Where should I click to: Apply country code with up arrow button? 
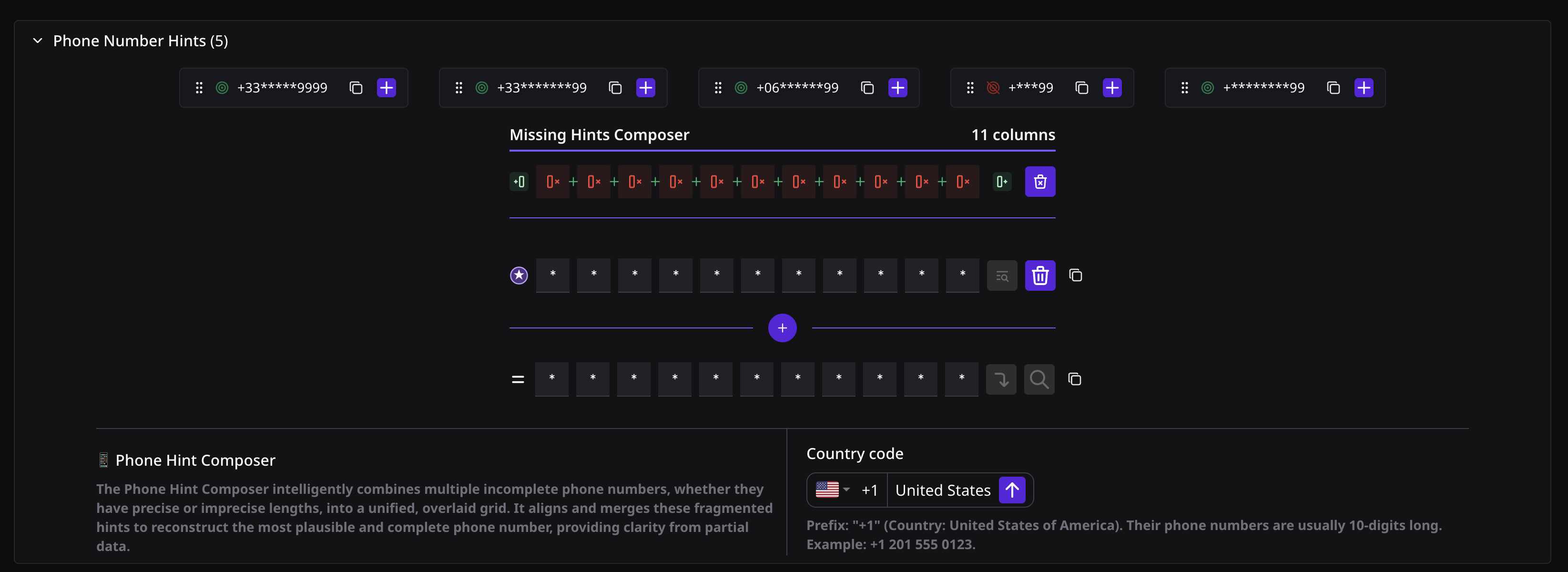1012,490
